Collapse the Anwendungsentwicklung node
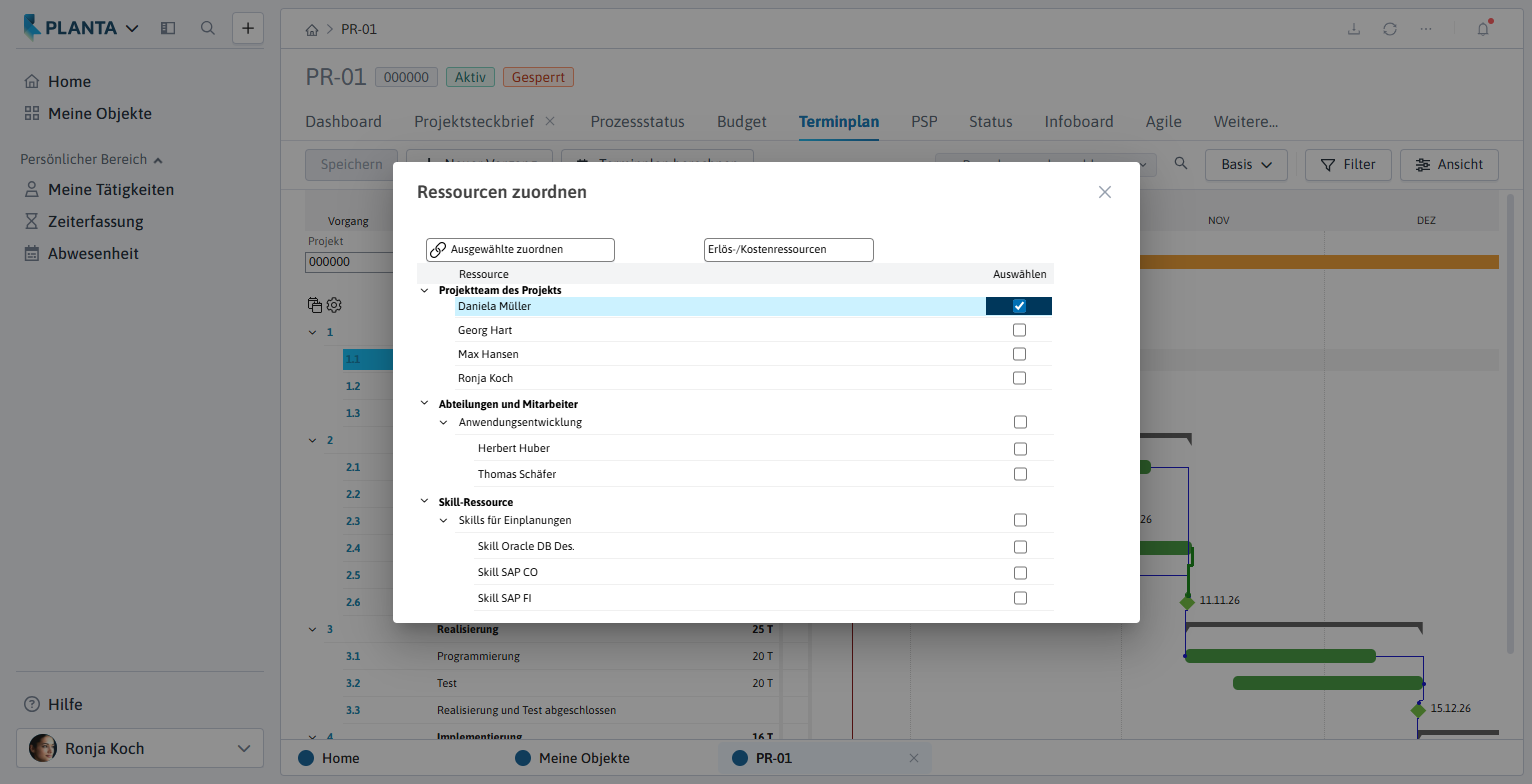The height and width of the screenshot is (784, 1532). click(444, 422)
